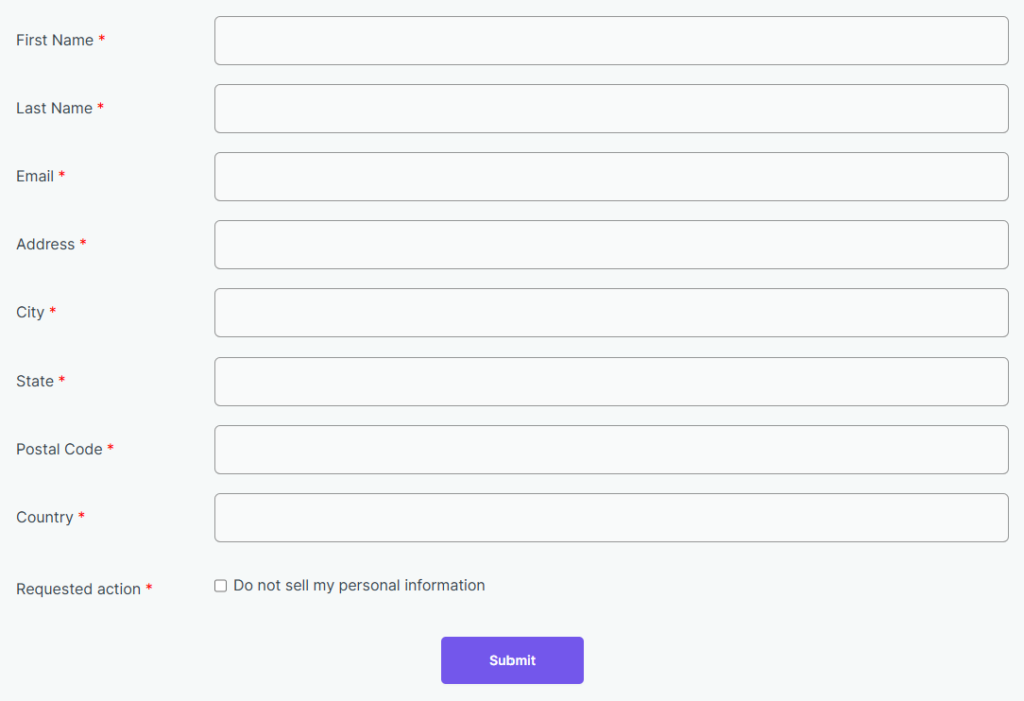
Task: Click inside the State text box
Action: tap(611, 381)
